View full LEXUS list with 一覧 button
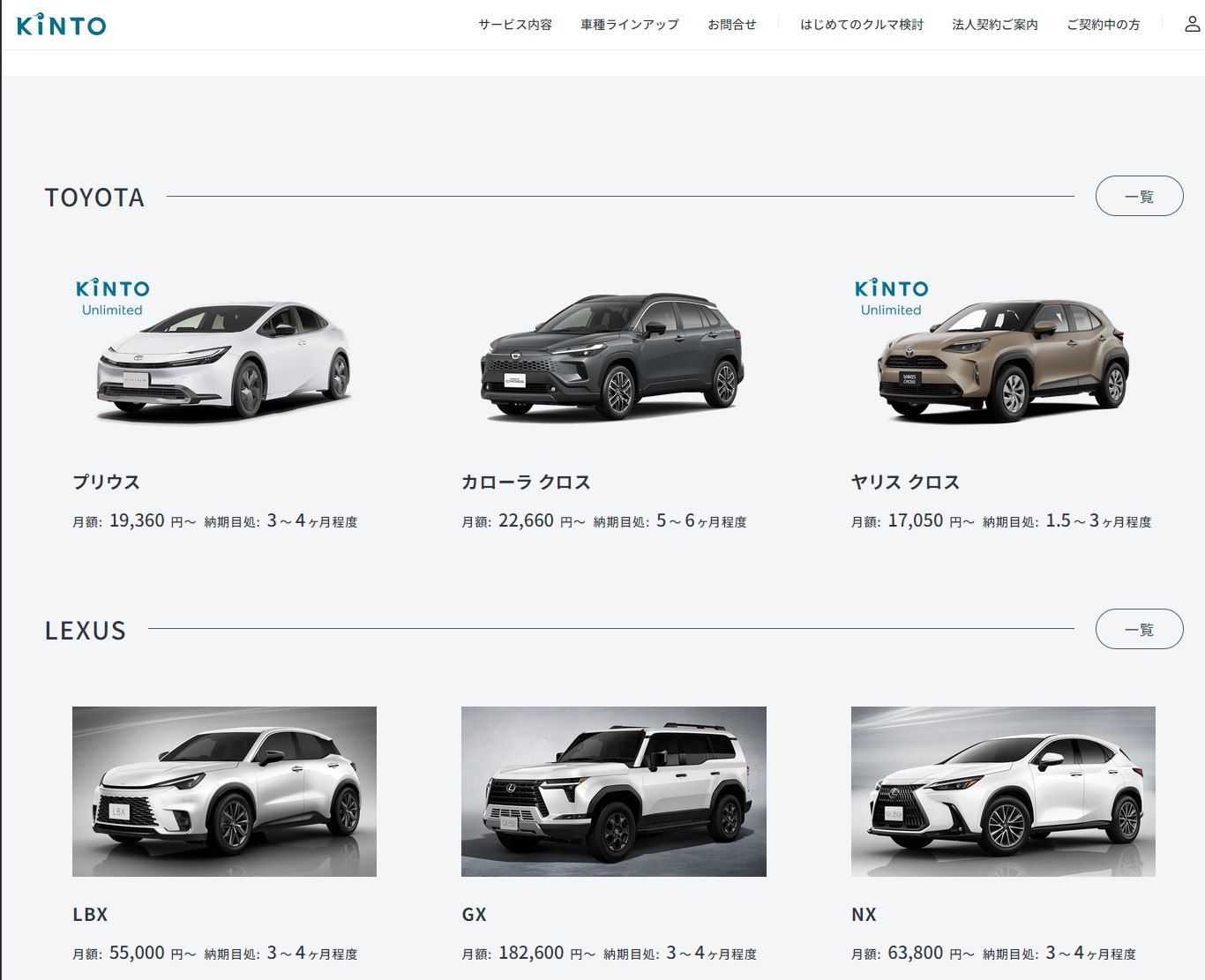 pos(1139,629)
